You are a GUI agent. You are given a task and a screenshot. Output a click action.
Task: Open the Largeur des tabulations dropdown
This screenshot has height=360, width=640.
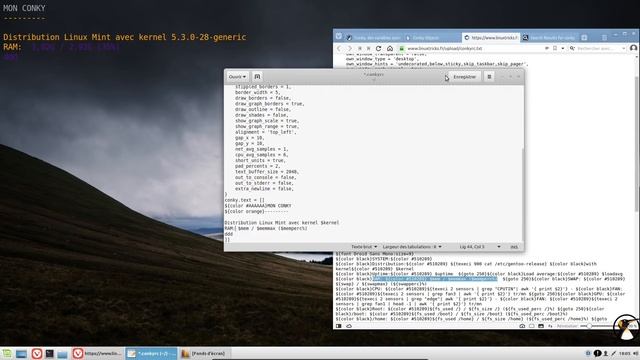412,247
